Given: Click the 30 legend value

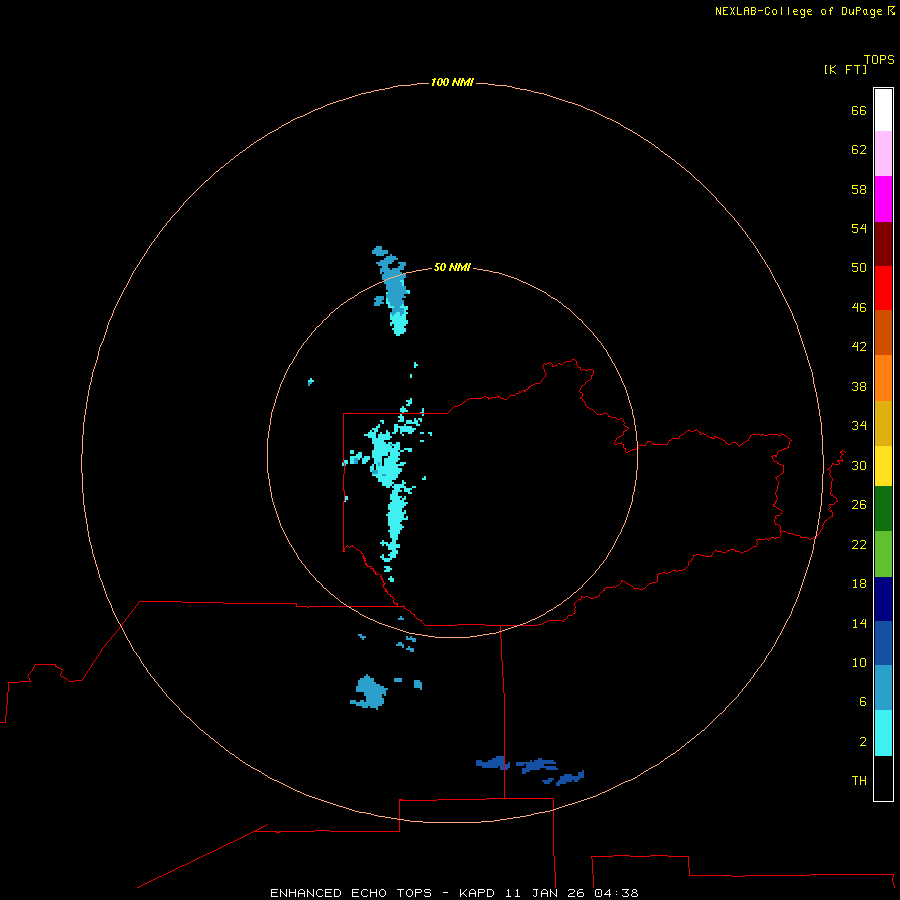Looking at the screenshot, I should [x=859, y=465].
